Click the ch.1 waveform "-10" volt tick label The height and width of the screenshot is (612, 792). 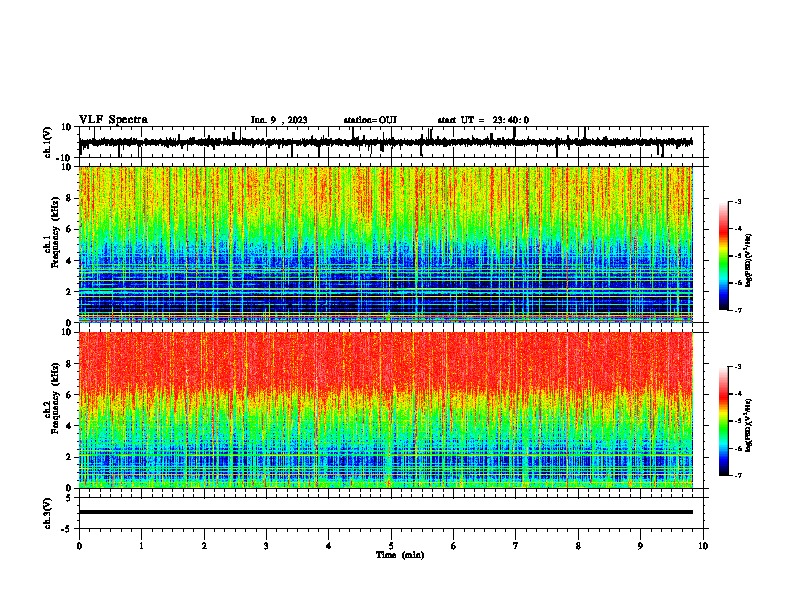pos(65,158)
